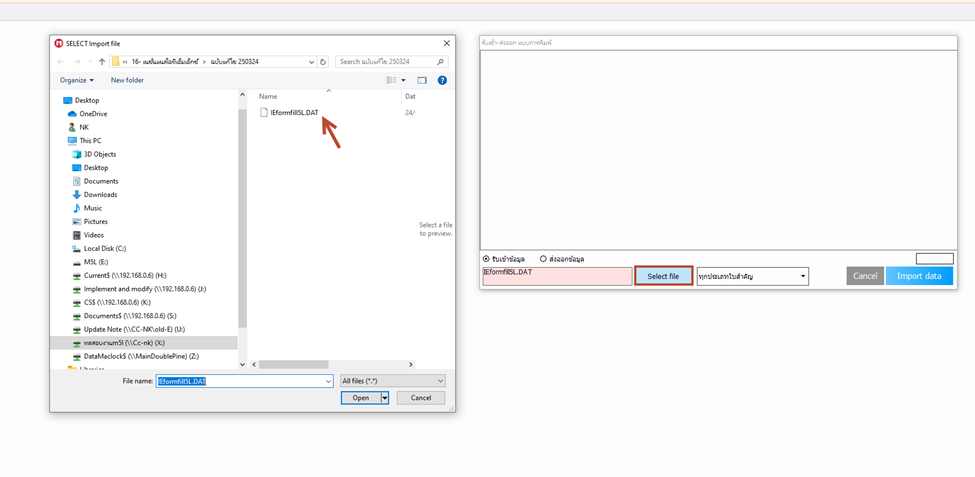Viewport: 975px width, 477px height.
Task: Click the Search field in file dialog
Action: tap(386, 62)
